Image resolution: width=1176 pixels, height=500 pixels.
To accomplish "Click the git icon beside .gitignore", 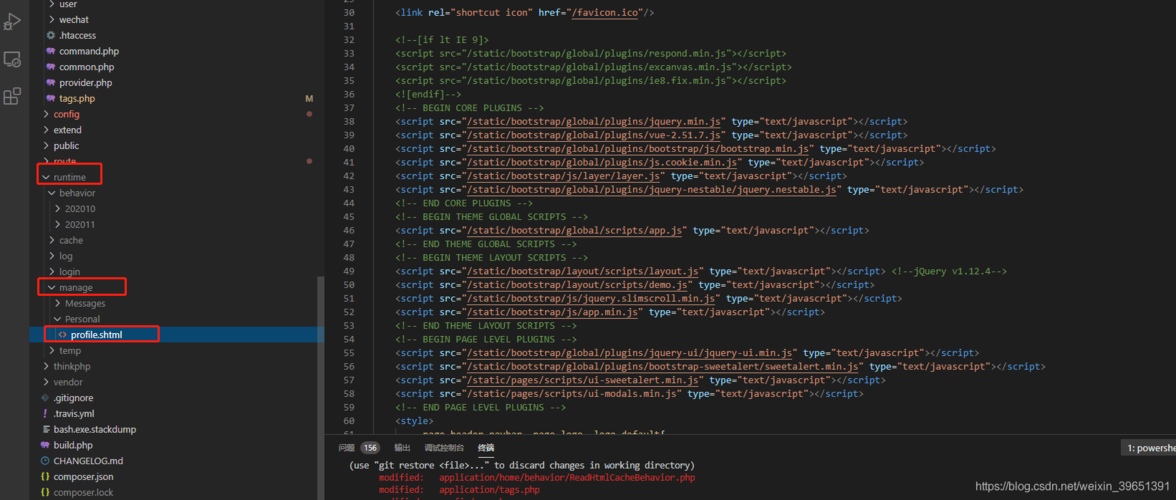I will [45, 397].
